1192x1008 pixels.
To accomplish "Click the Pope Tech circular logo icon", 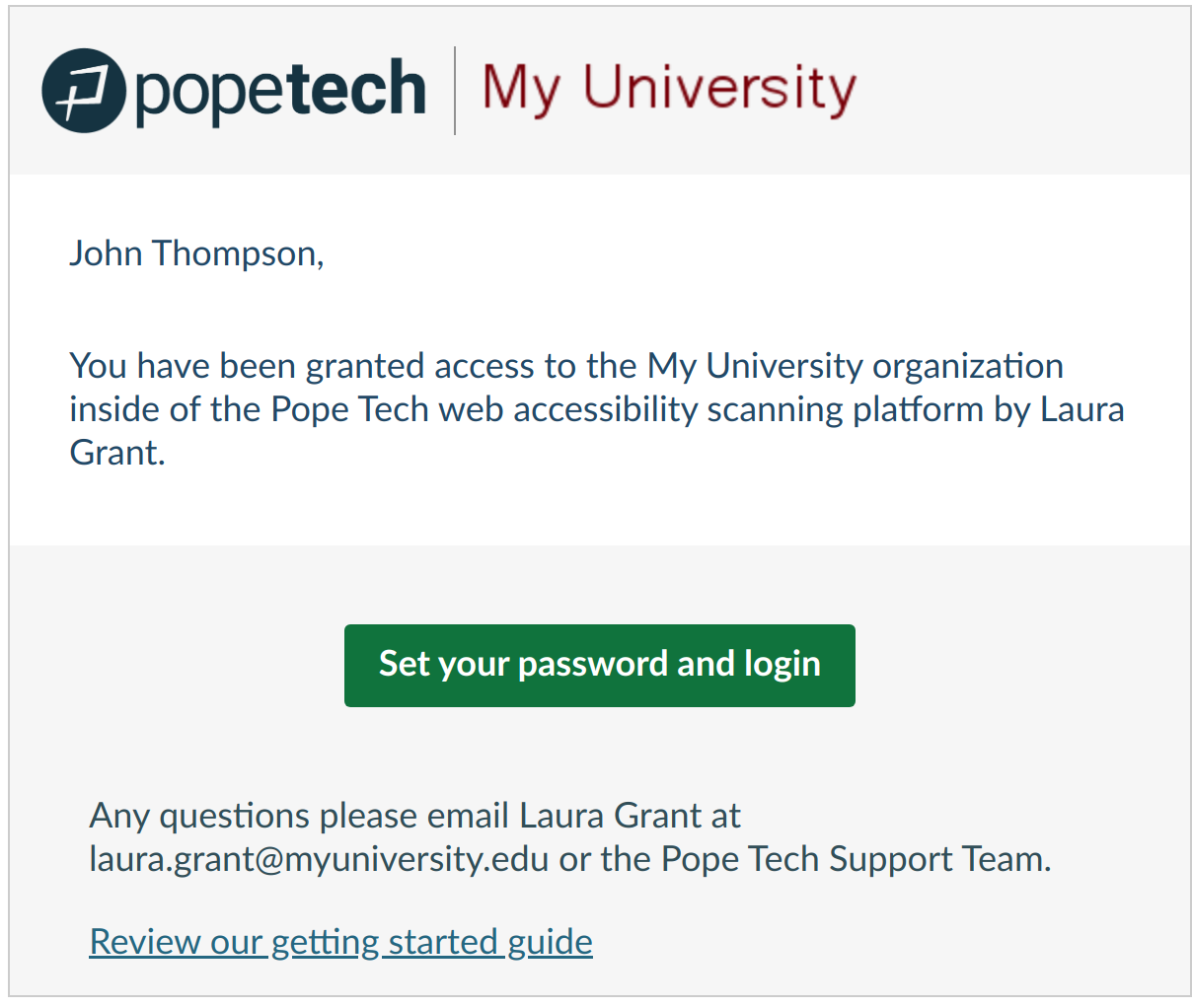I will (x=84, y=91).
